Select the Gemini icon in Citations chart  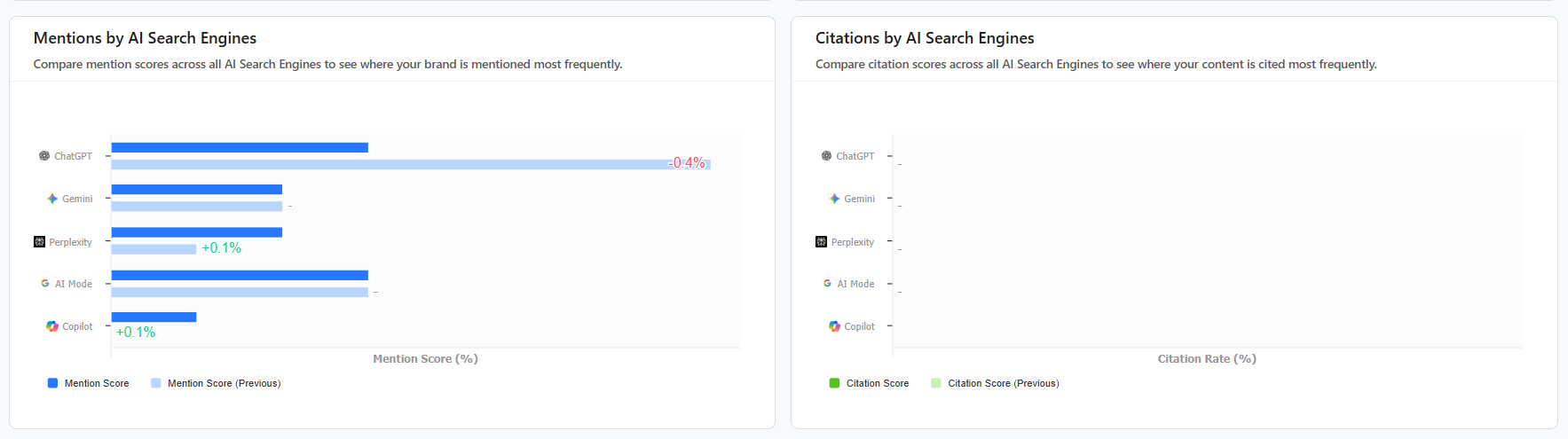coord(834,199)
